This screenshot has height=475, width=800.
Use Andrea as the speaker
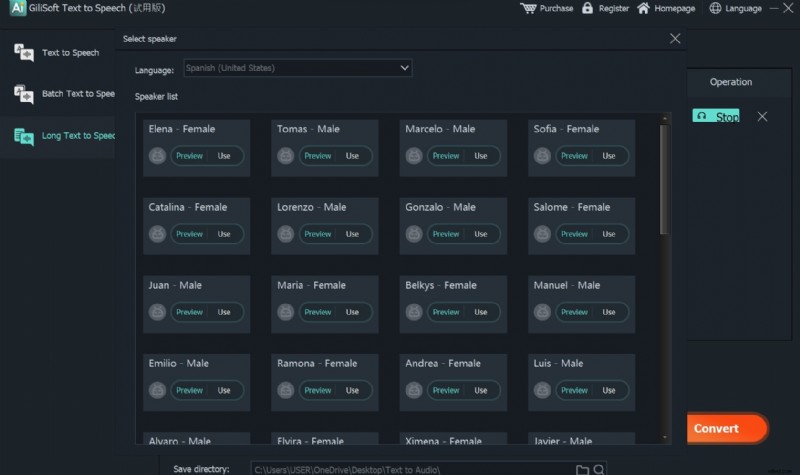[481, 390]
